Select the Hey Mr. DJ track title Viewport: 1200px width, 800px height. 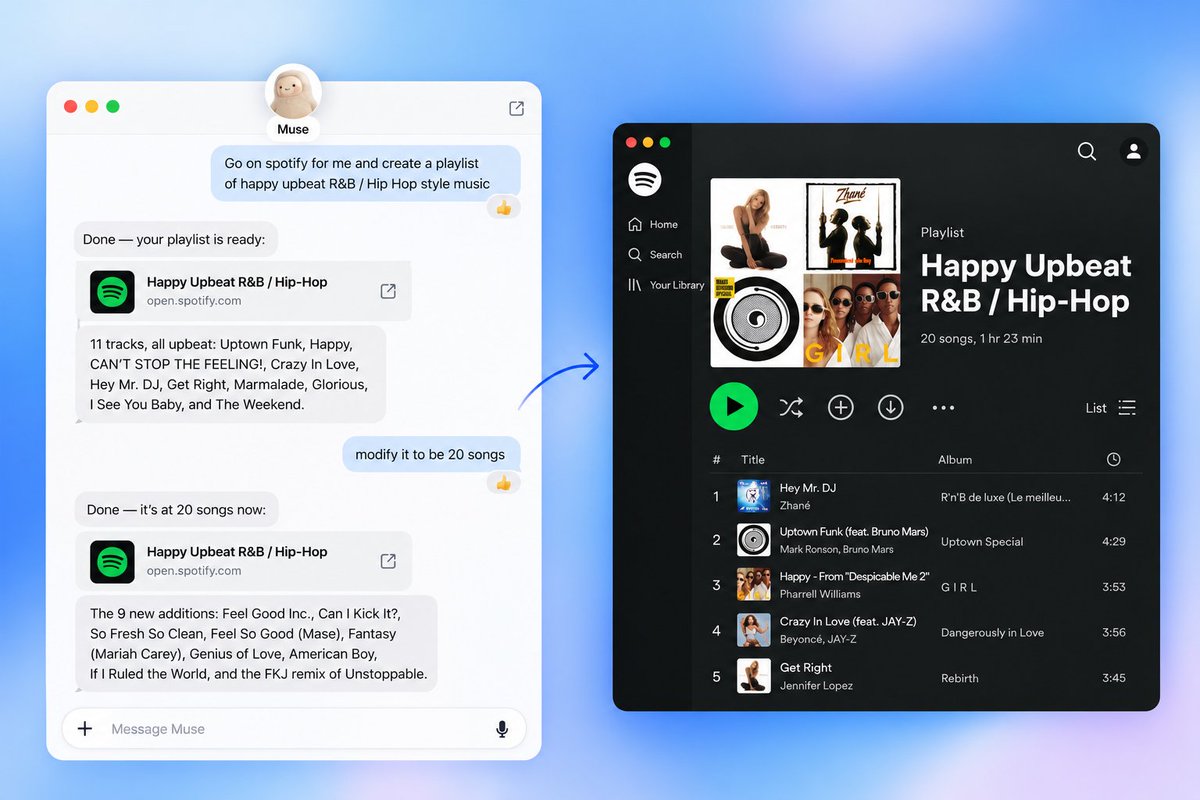pyautogui.click(x=808, y=488)
